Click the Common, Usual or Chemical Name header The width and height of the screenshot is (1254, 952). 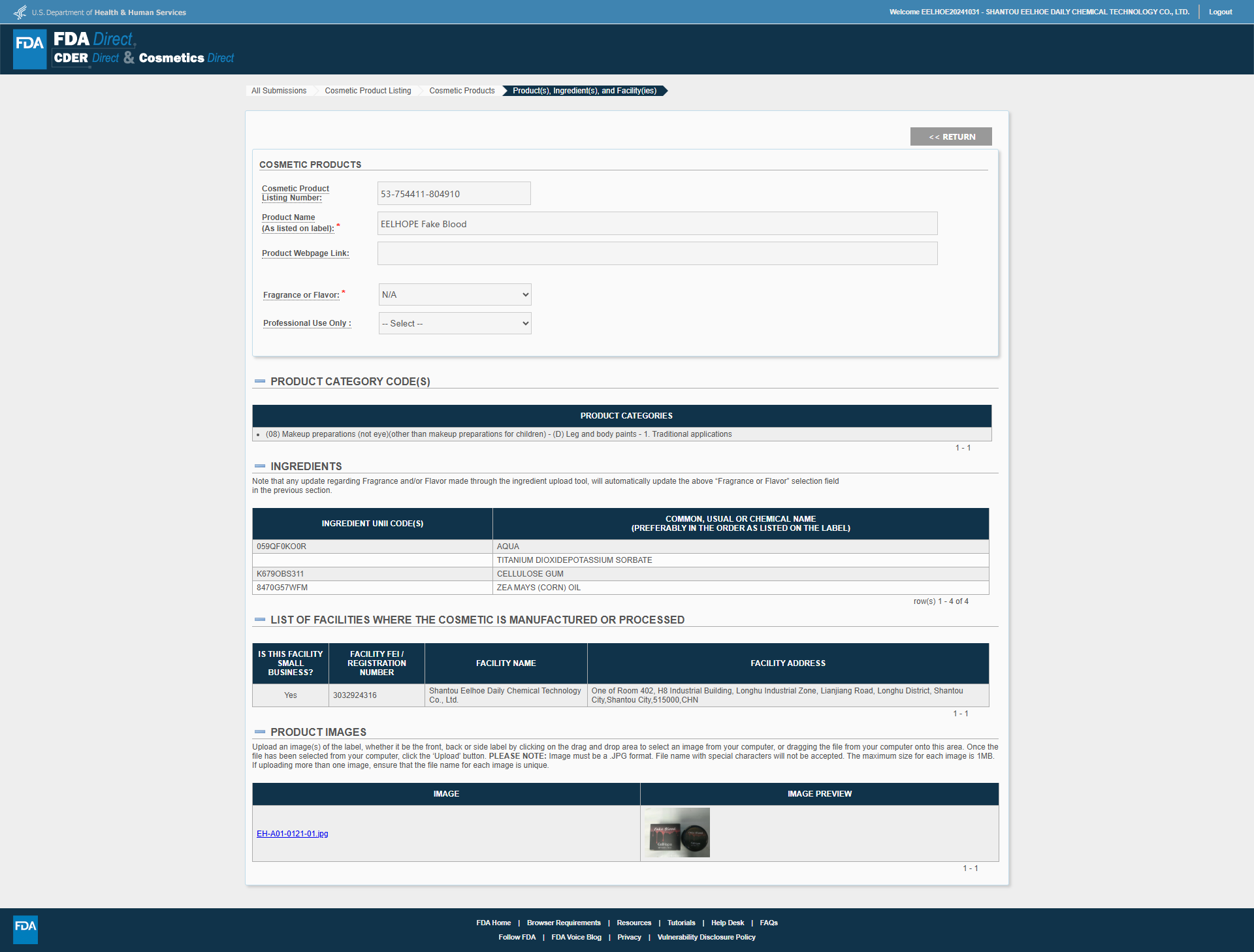tap(741, 524)
